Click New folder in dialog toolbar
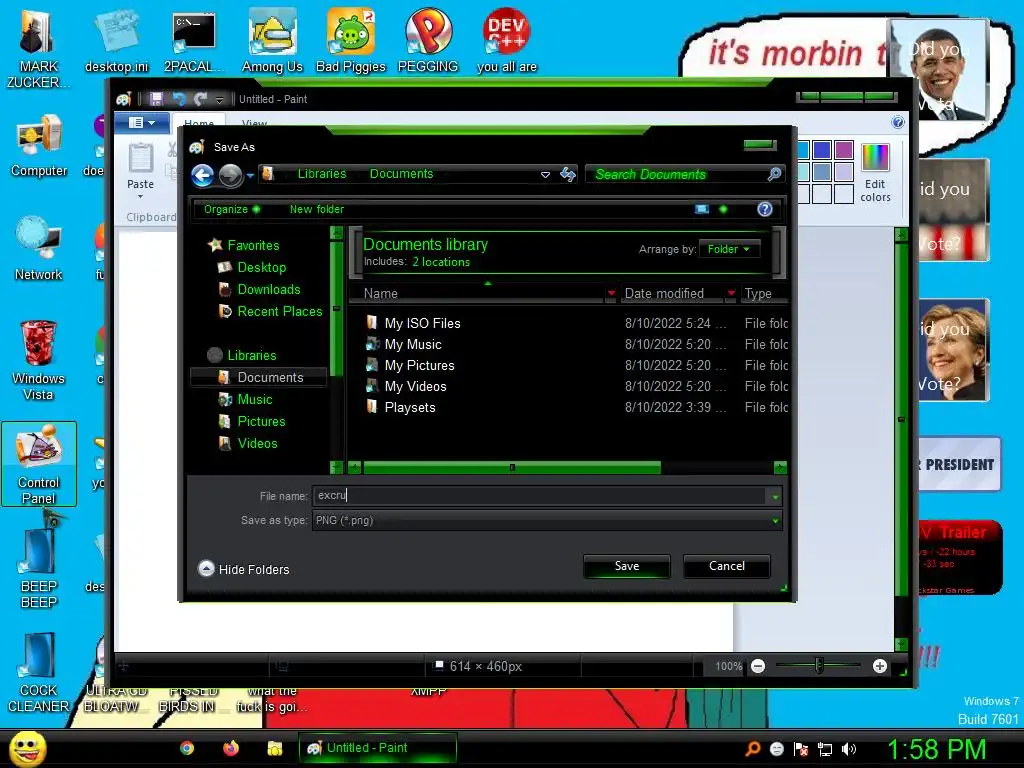Viewport: 1024px width, 768px height. [317, 209]
